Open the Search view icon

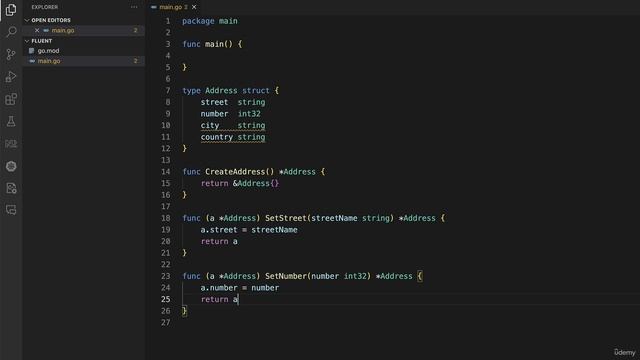click(11, 31)
